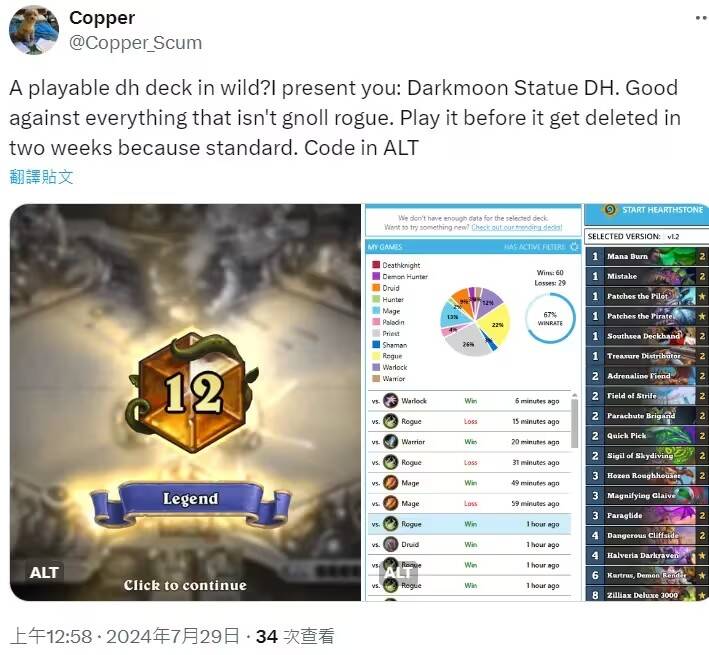Show ALT text on the Legend image

point(44,573)
